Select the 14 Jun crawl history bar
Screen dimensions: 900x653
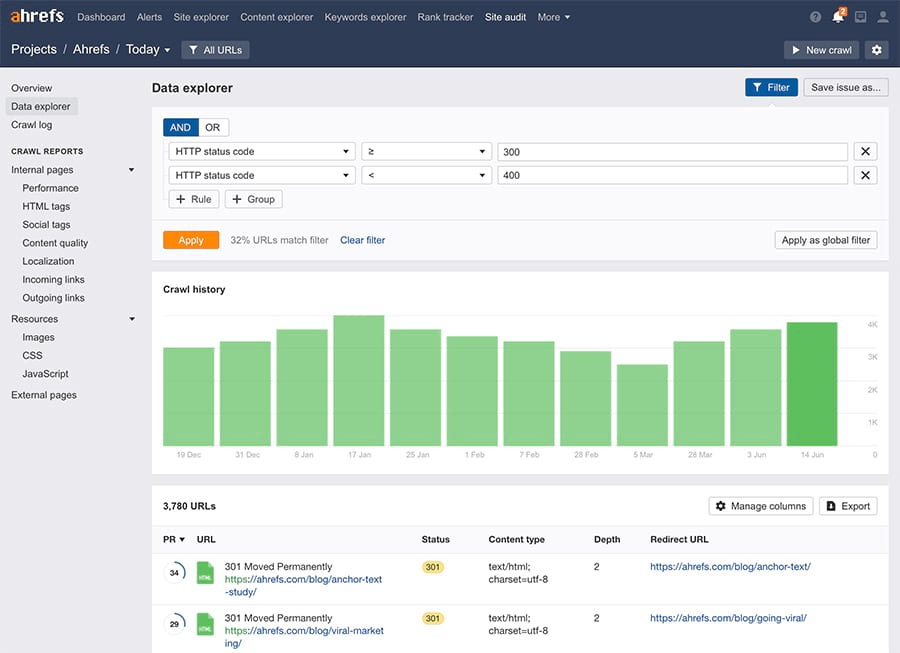812,384
